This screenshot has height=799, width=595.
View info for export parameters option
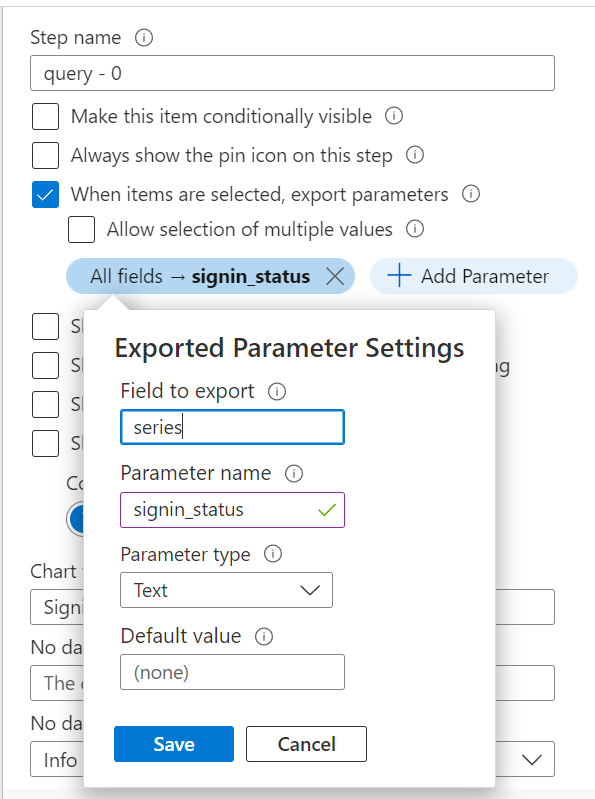471,194
